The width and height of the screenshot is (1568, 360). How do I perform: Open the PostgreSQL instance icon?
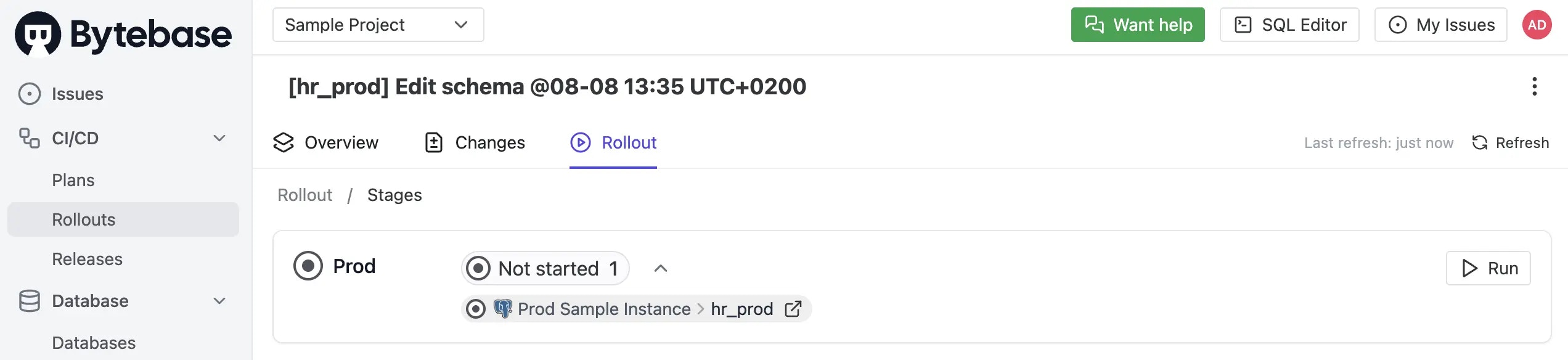[x=504, y=308]
